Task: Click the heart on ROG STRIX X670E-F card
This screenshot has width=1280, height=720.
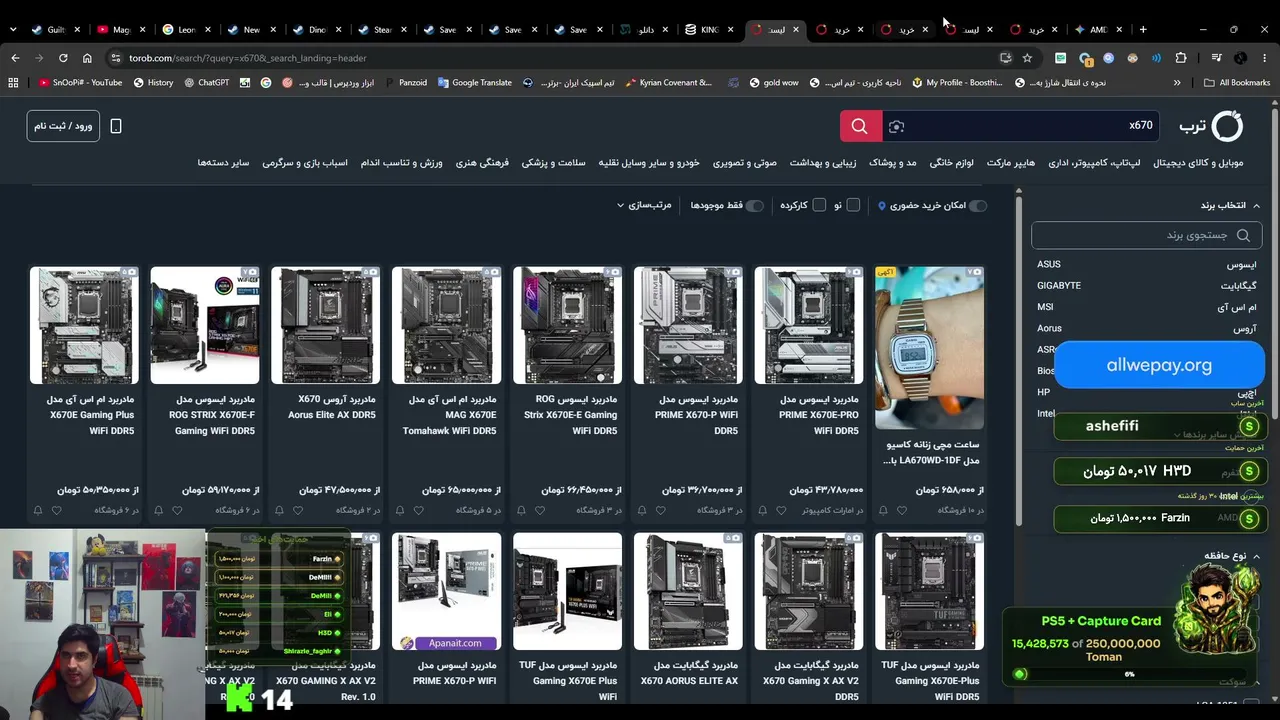Action: [x=178, y=510]
